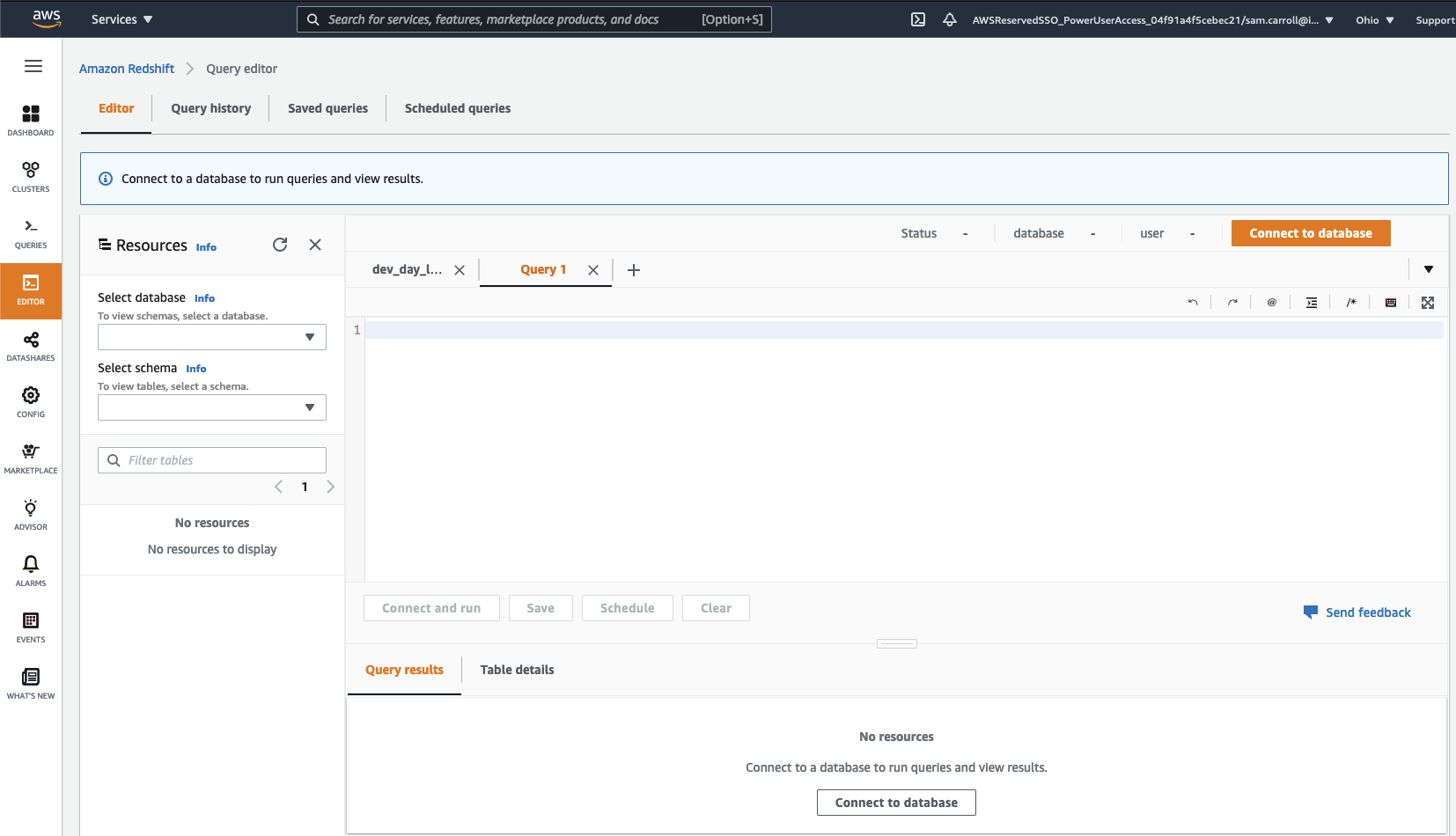The height and width of the screenshot is (836, 1456).
Task: Open the account user dropdown
Action: click(1153, 20)
